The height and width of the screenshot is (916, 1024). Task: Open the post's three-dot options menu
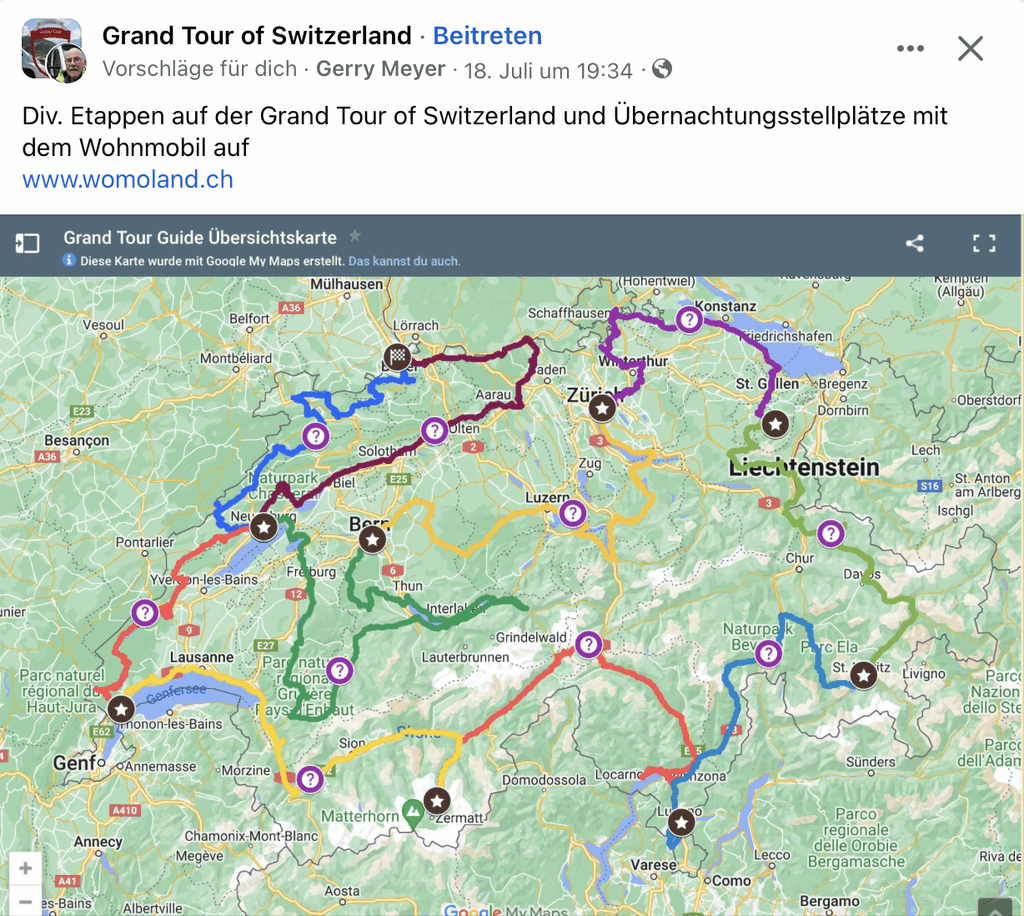point(910,48)
